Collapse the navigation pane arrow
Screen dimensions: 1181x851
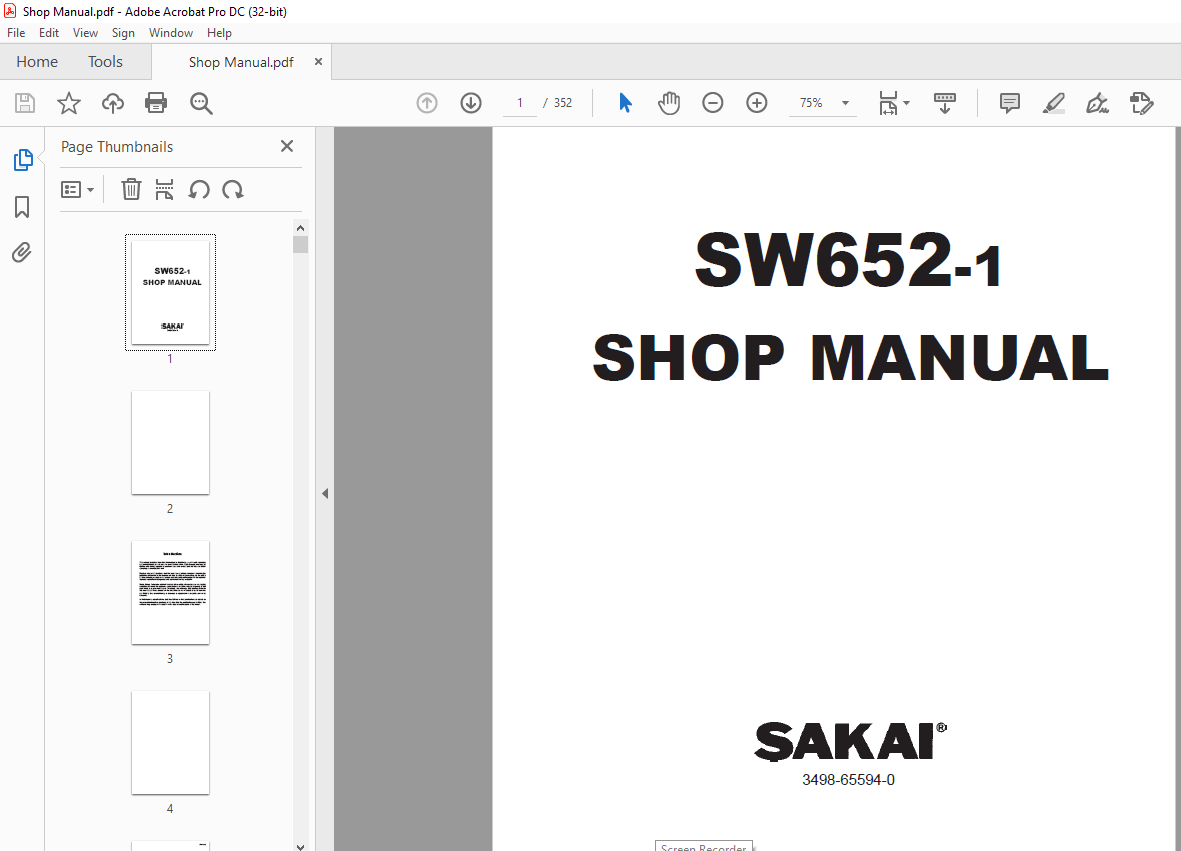[x=325, y=494]
